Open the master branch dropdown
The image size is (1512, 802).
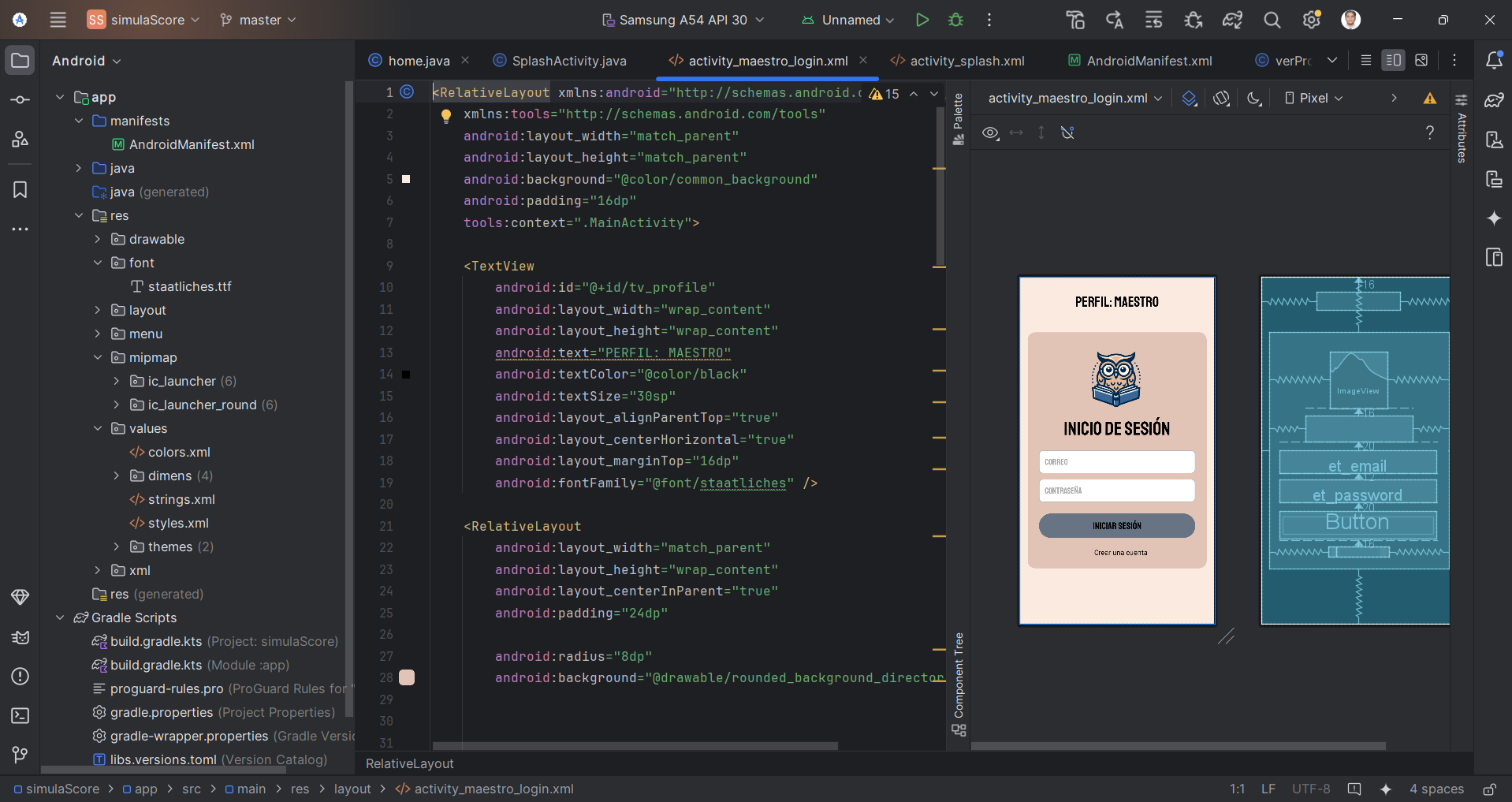click(x=258, y=20)
